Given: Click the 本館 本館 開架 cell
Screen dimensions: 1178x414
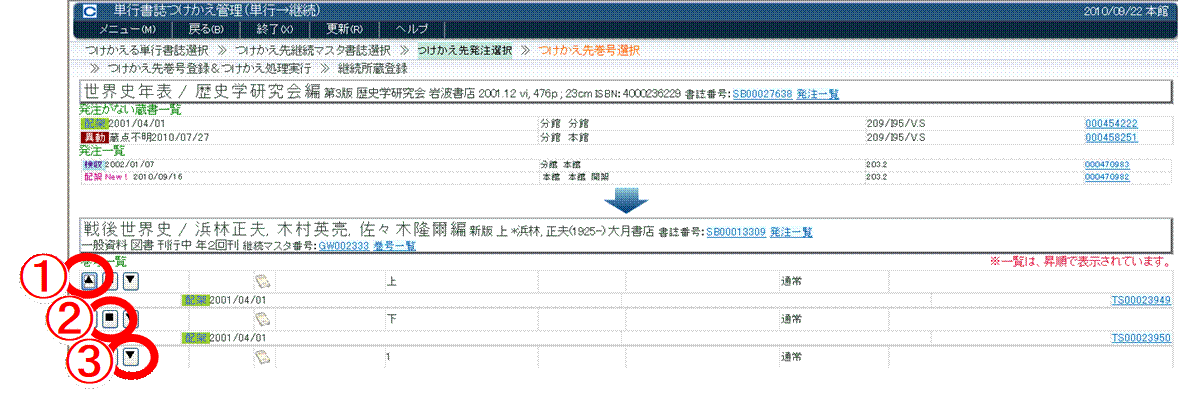Looking at the screenshot, I should [575, 176].
